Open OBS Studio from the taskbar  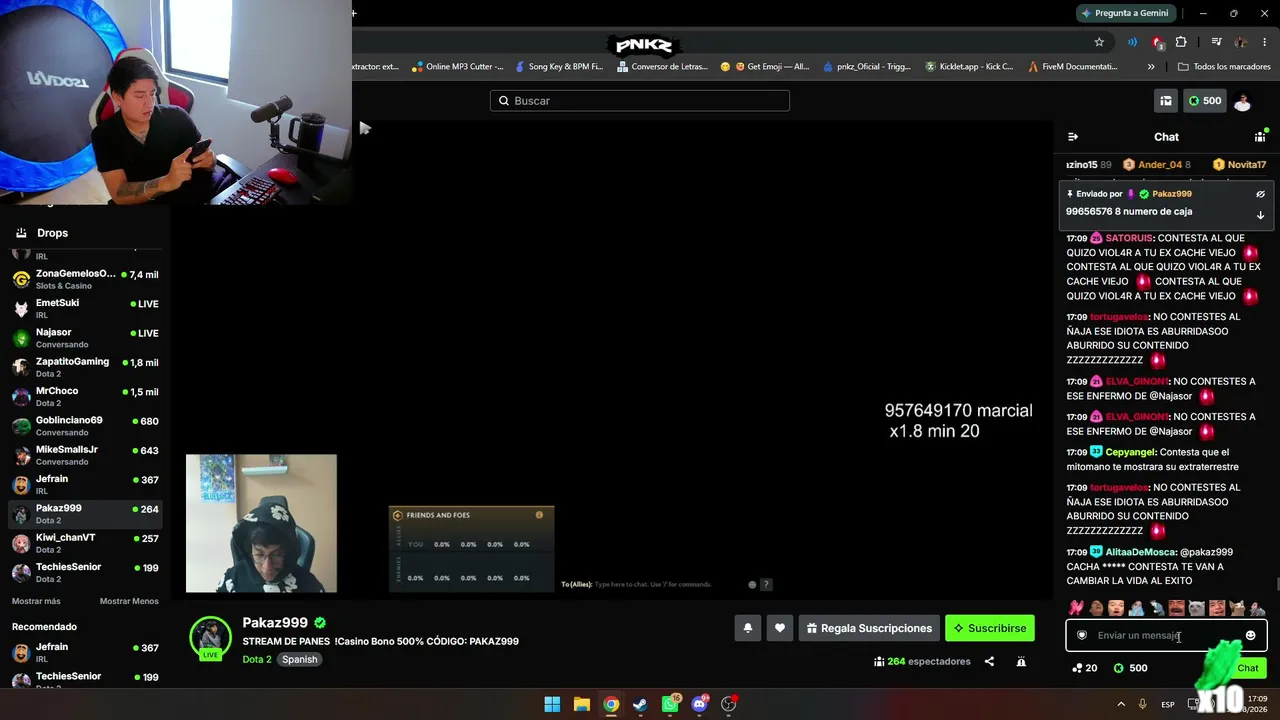pyautogui.click(x=729, y=704)
